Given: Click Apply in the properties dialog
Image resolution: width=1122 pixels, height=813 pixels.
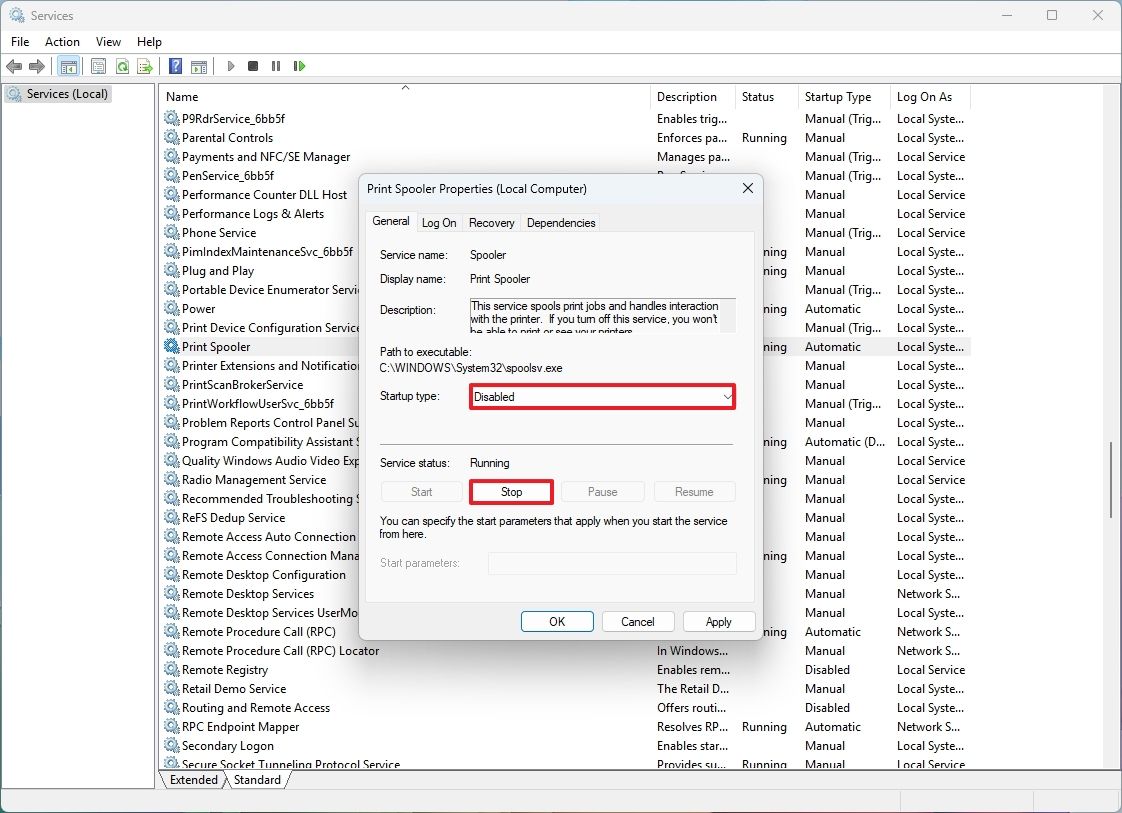Looking at the screenshot, I should pos(719,621).
